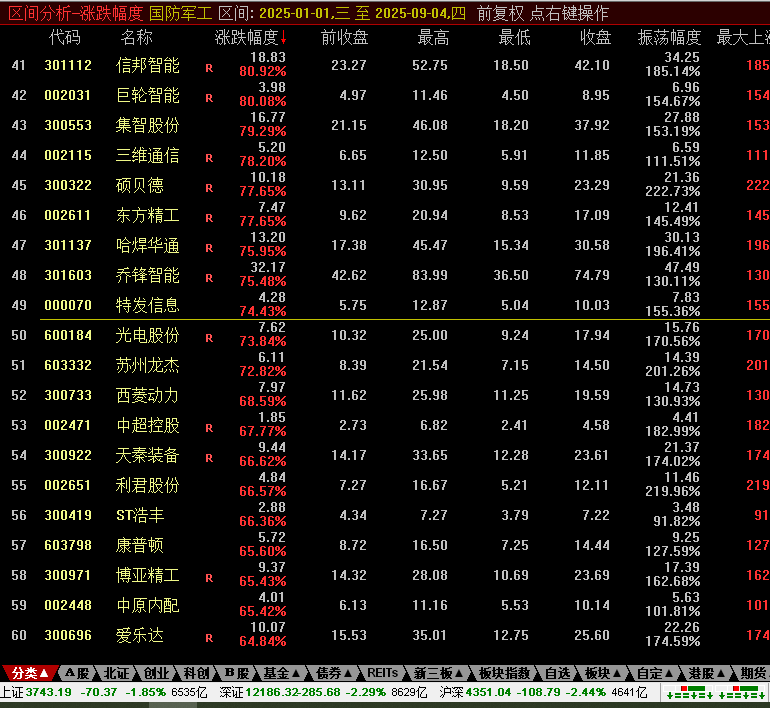Select stock code 002611
This screenshot has width=770, height=708.
[68, 215]
